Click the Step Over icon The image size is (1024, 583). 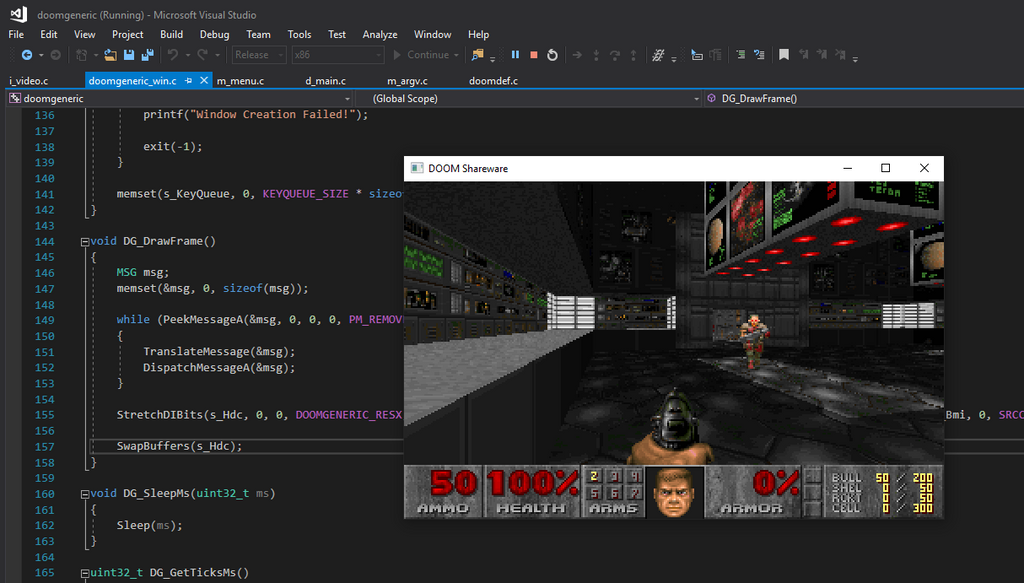[x=615, y=56]
